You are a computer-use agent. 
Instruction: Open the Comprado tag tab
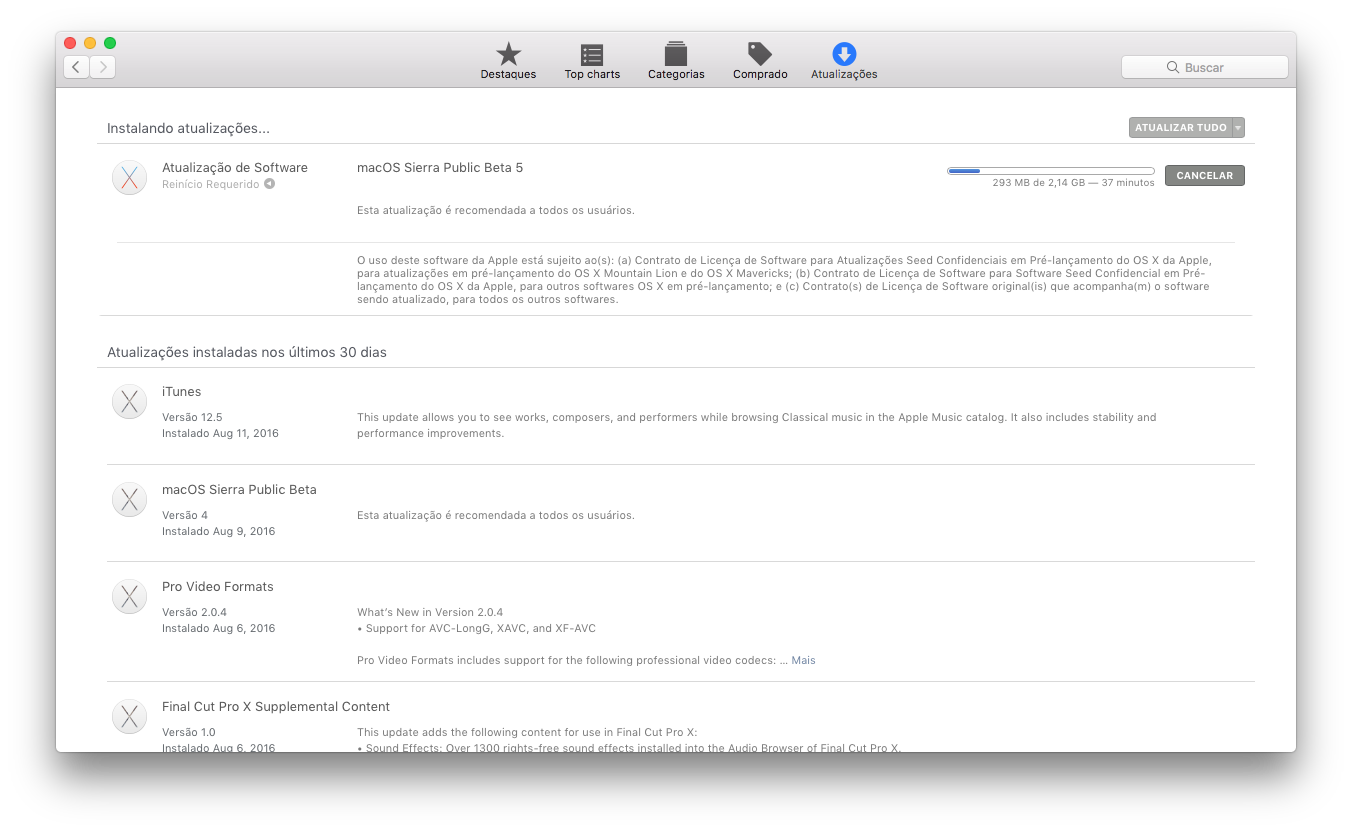click(x=760, y=60)
